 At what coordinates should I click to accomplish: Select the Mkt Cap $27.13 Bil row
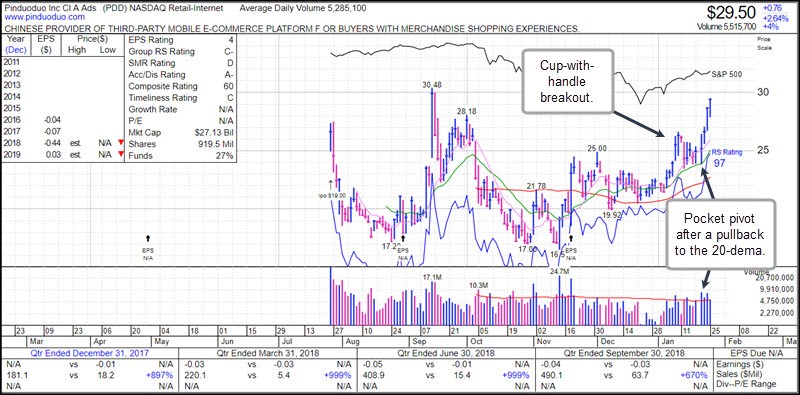pyautogui.click(x=181, y=133)
